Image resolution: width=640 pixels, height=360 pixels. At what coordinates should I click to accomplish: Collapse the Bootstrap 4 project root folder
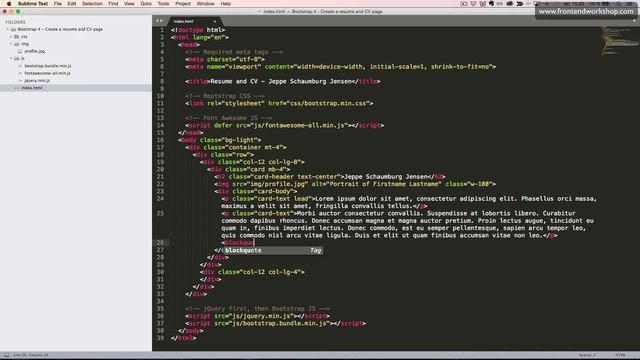point(7,29)
